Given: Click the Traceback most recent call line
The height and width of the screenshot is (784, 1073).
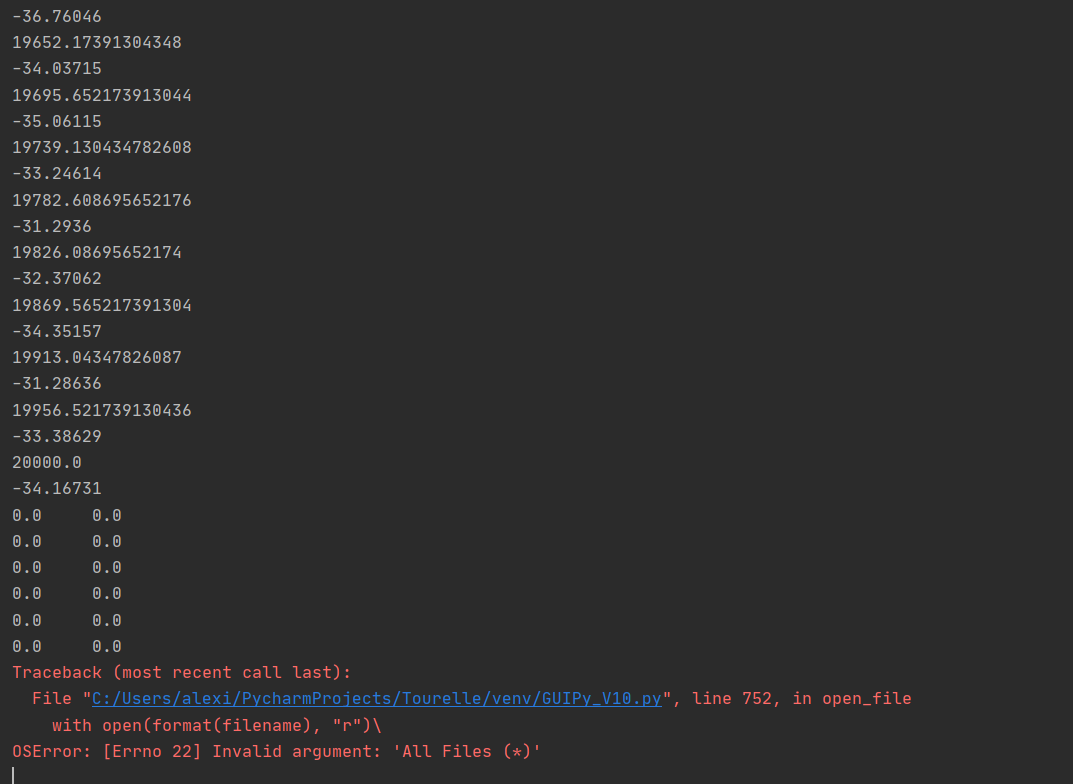Looking at the screenshot, I should 181,672.
